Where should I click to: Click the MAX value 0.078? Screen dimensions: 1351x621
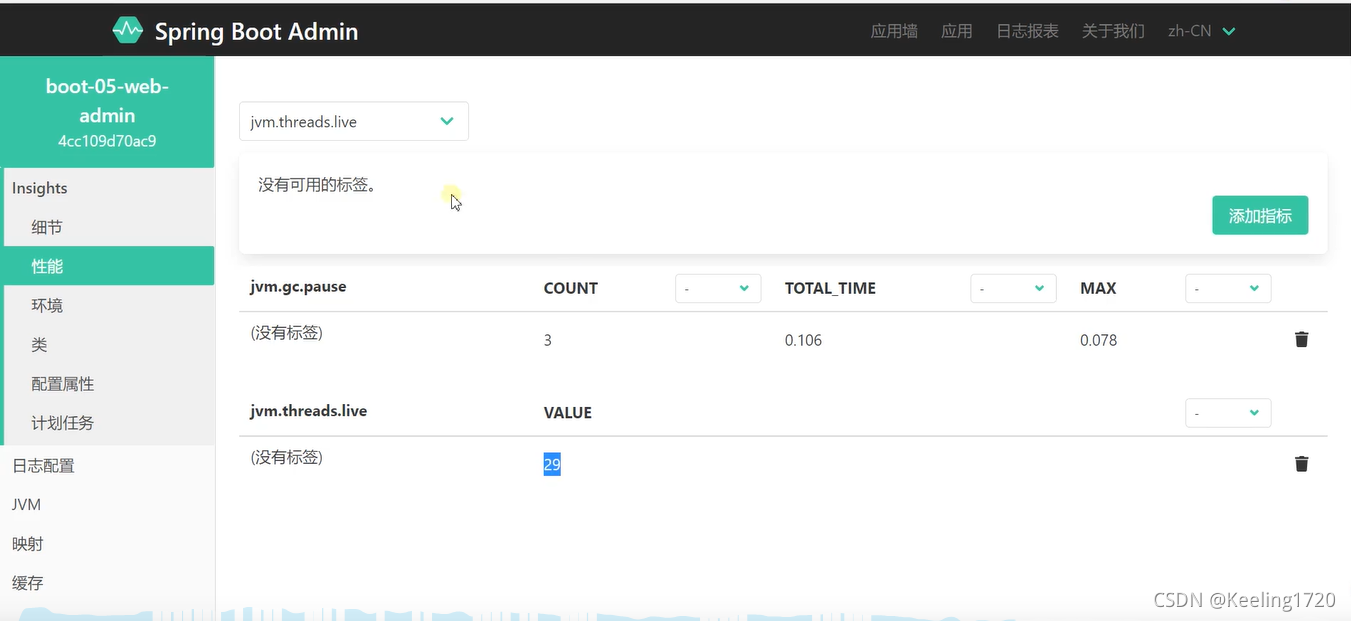(x=1098, y=340)
